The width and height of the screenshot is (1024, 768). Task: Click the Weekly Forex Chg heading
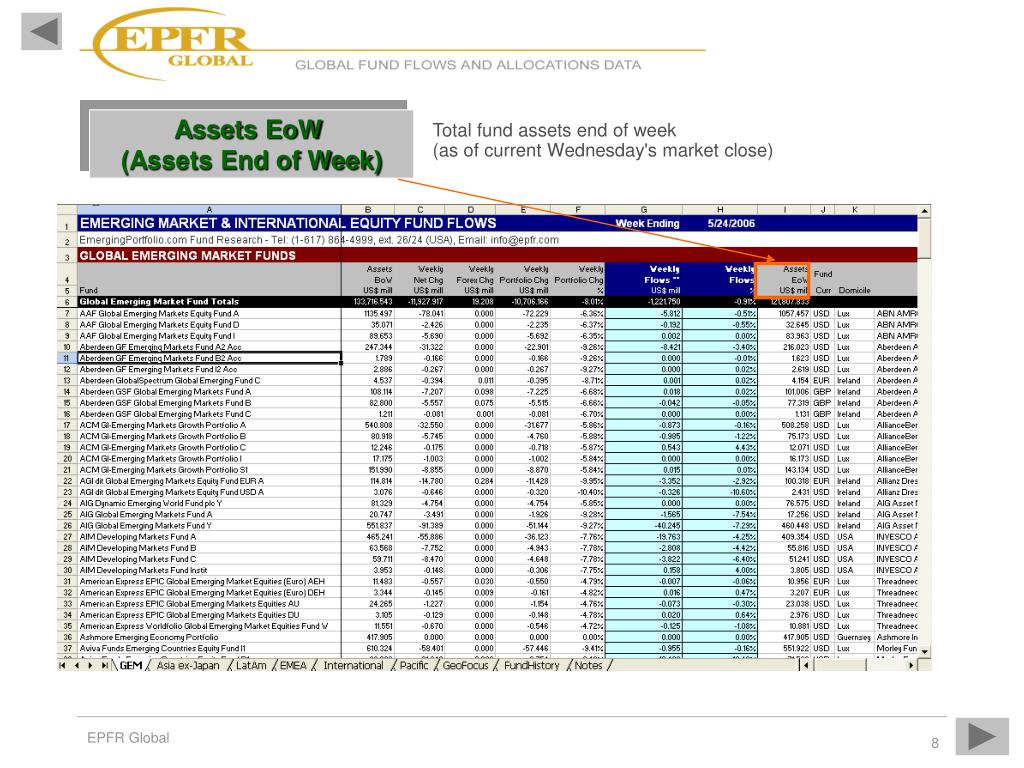475,280
